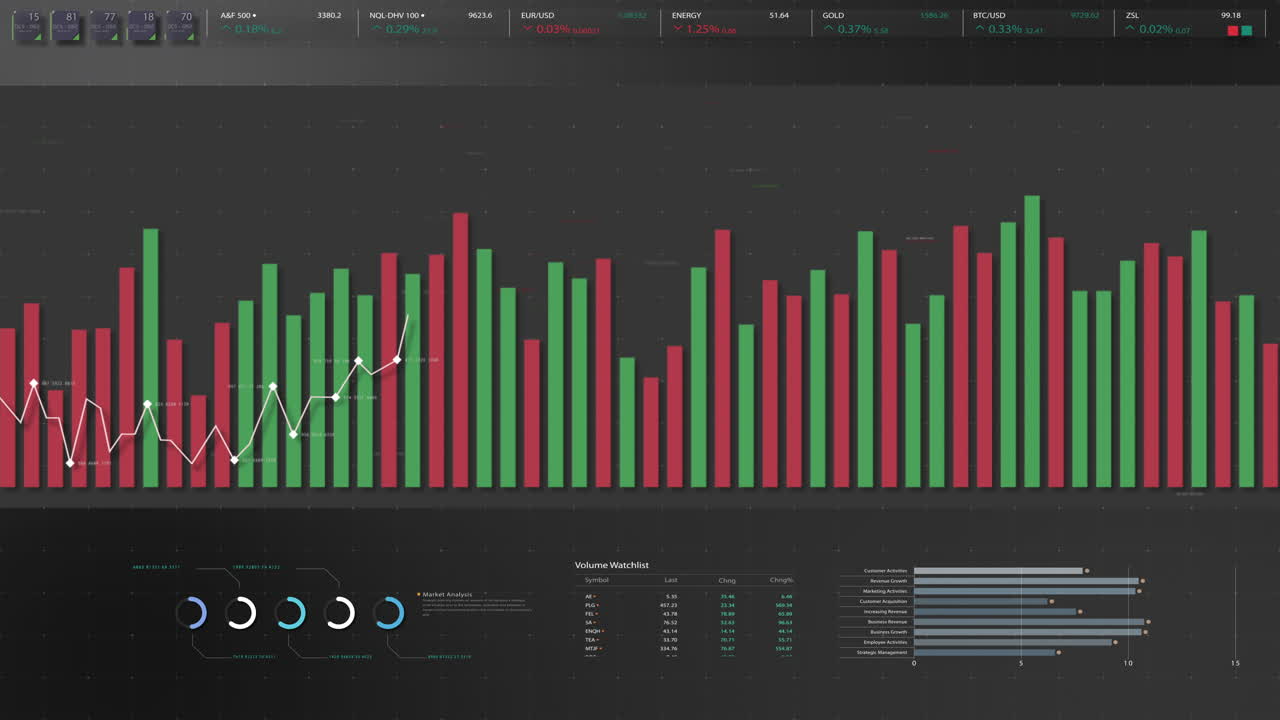Open the gauge widget displaying 70
Image resolution: width=1280 pixels, height=720 pixels.
181,22
